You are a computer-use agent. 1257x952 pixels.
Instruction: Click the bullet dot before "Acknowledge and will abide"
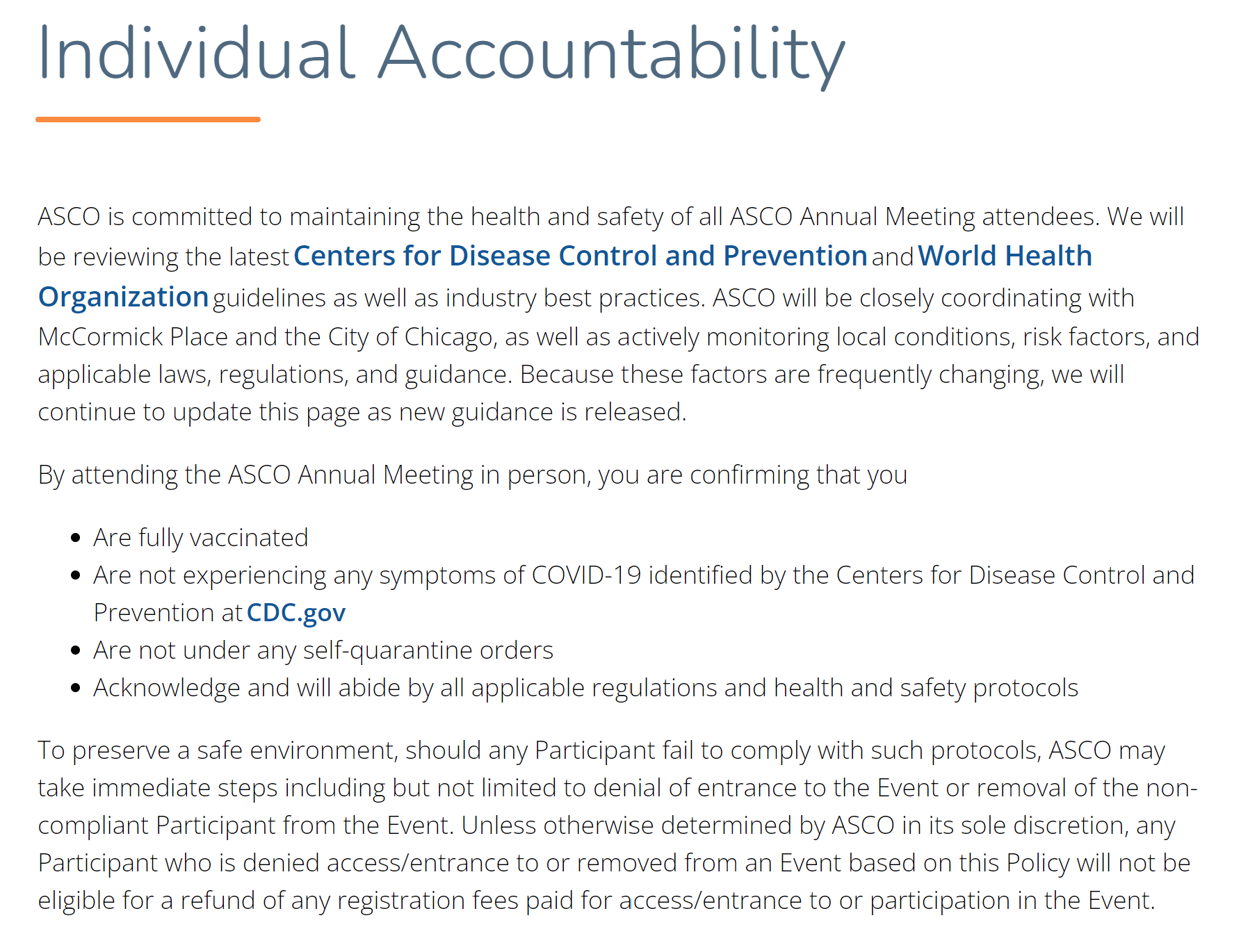[x=76, y=688]
